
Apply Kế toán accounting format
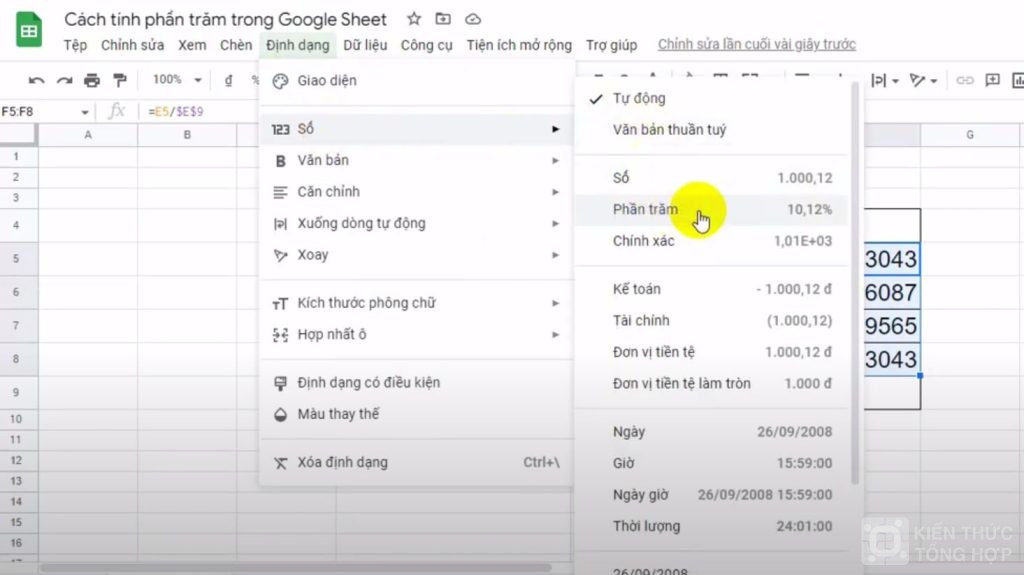tap(712, 289)
